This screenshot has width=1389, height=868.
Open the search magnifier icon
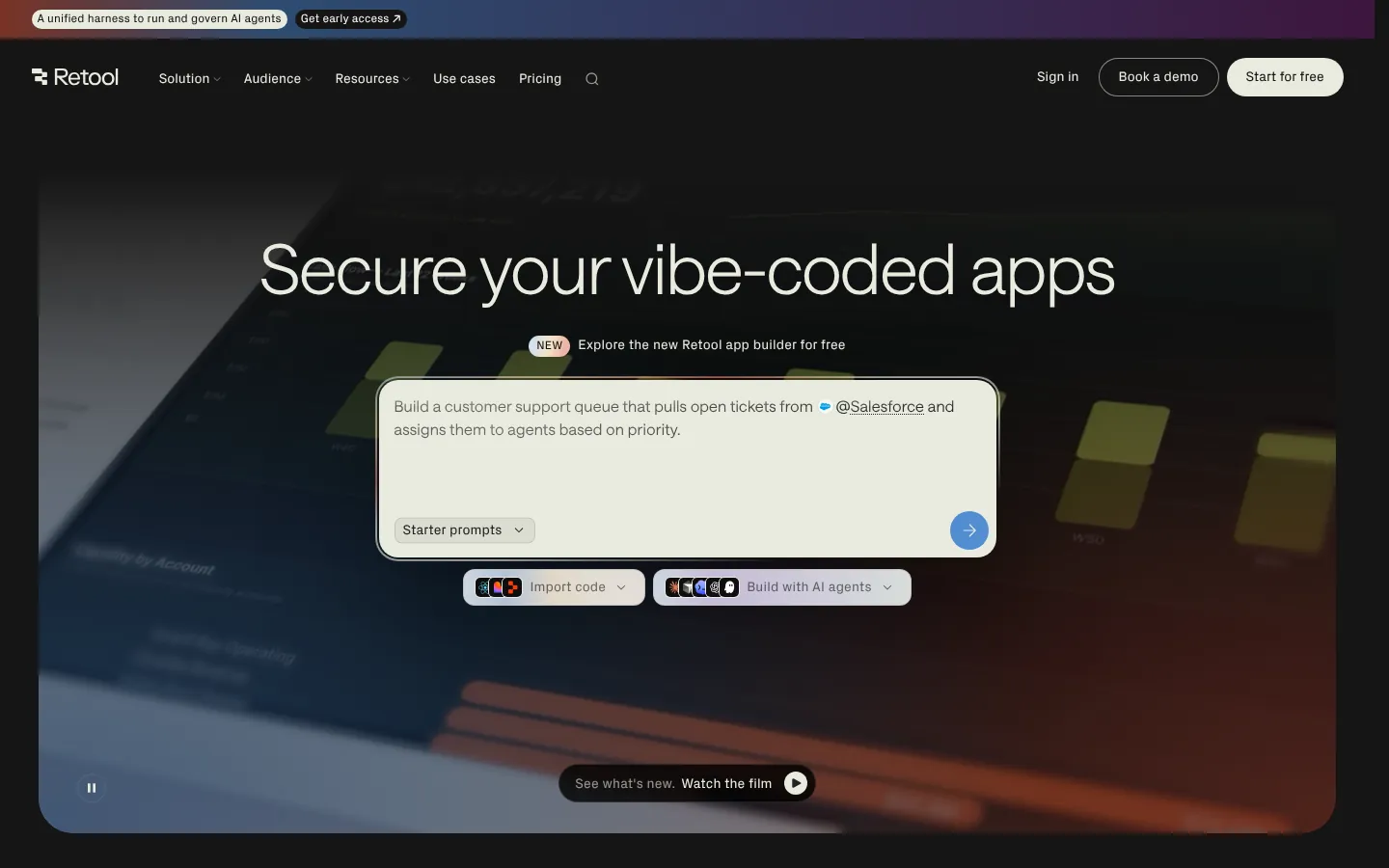click(592, 79)
